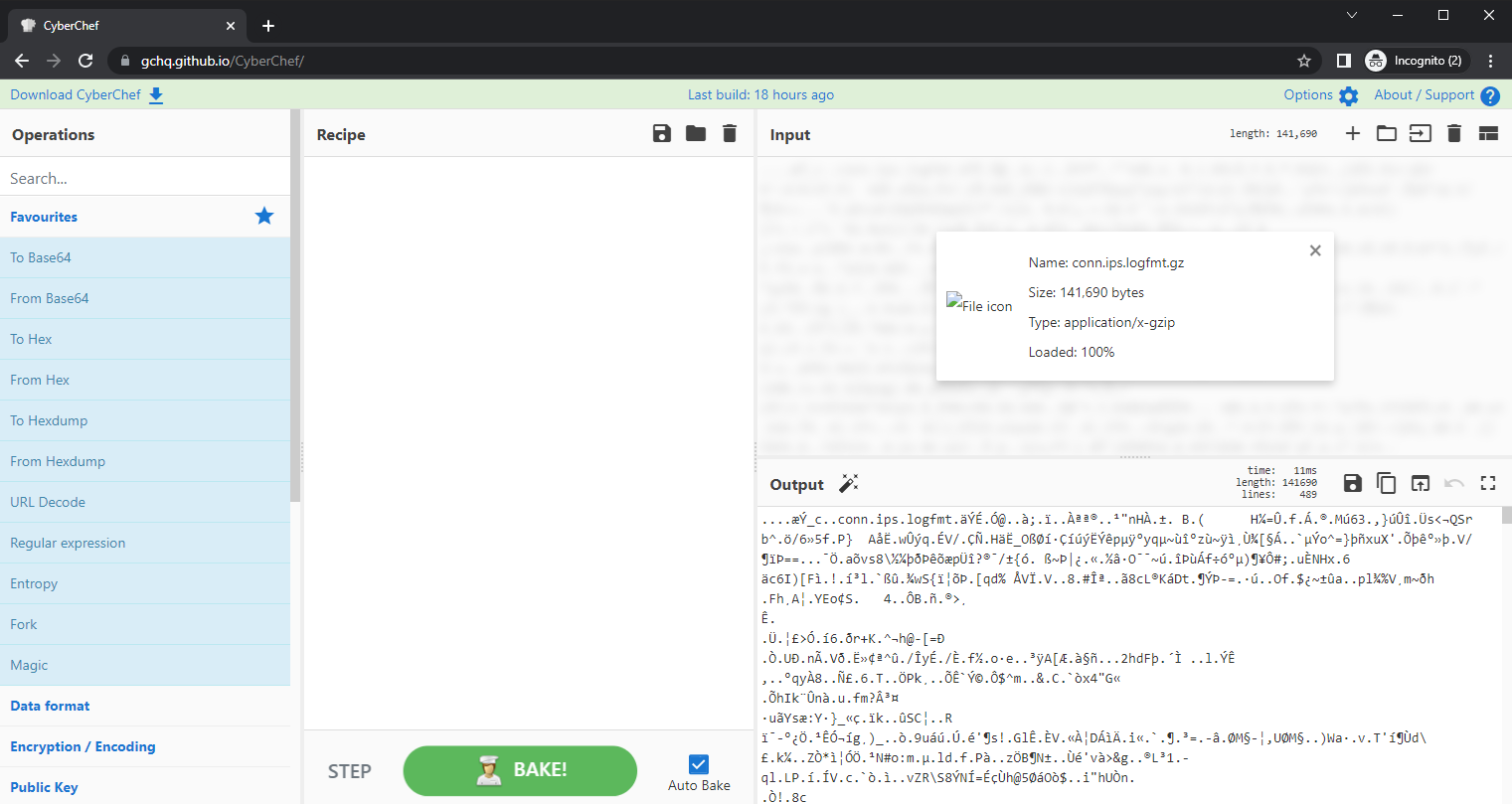Copy raw output to clipboard
The image size is (1512, 804).
tap(1386, 483)
